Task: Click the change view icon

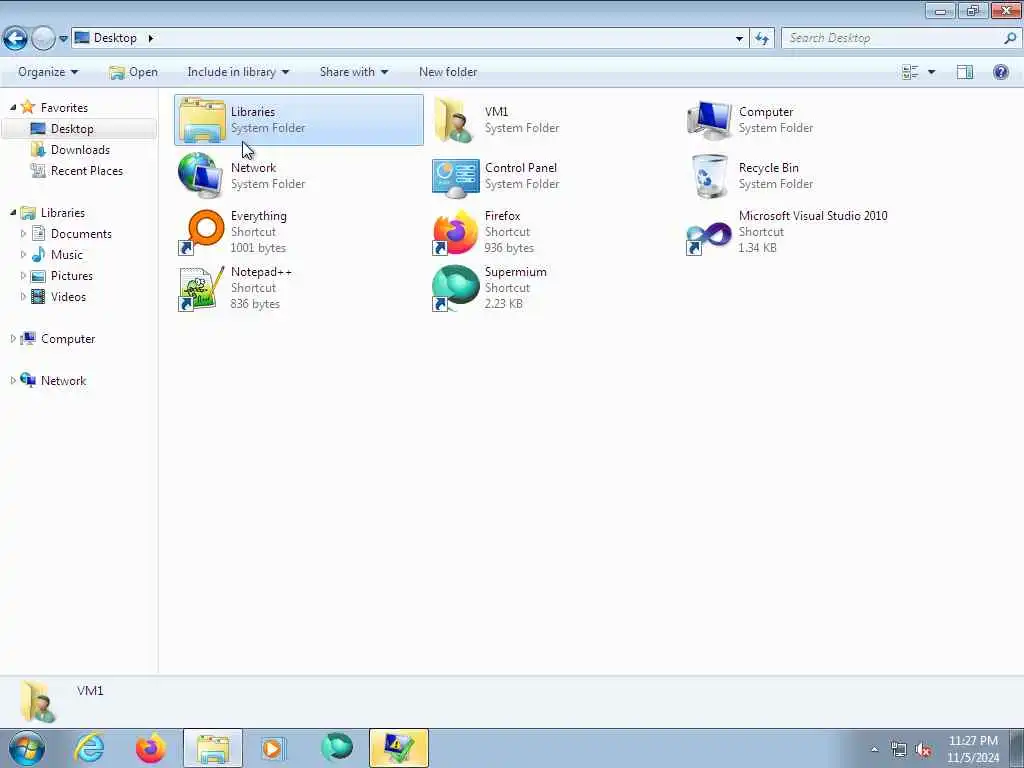Action: (910, 72)
